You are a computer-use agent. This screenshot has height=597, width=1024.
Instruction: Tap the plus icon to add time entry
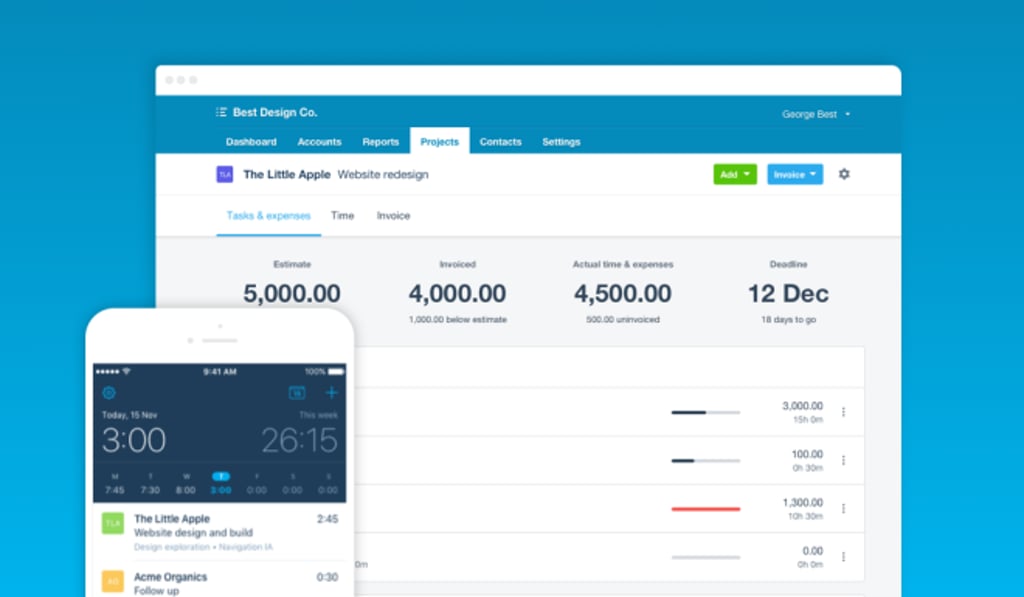[332, 393]
